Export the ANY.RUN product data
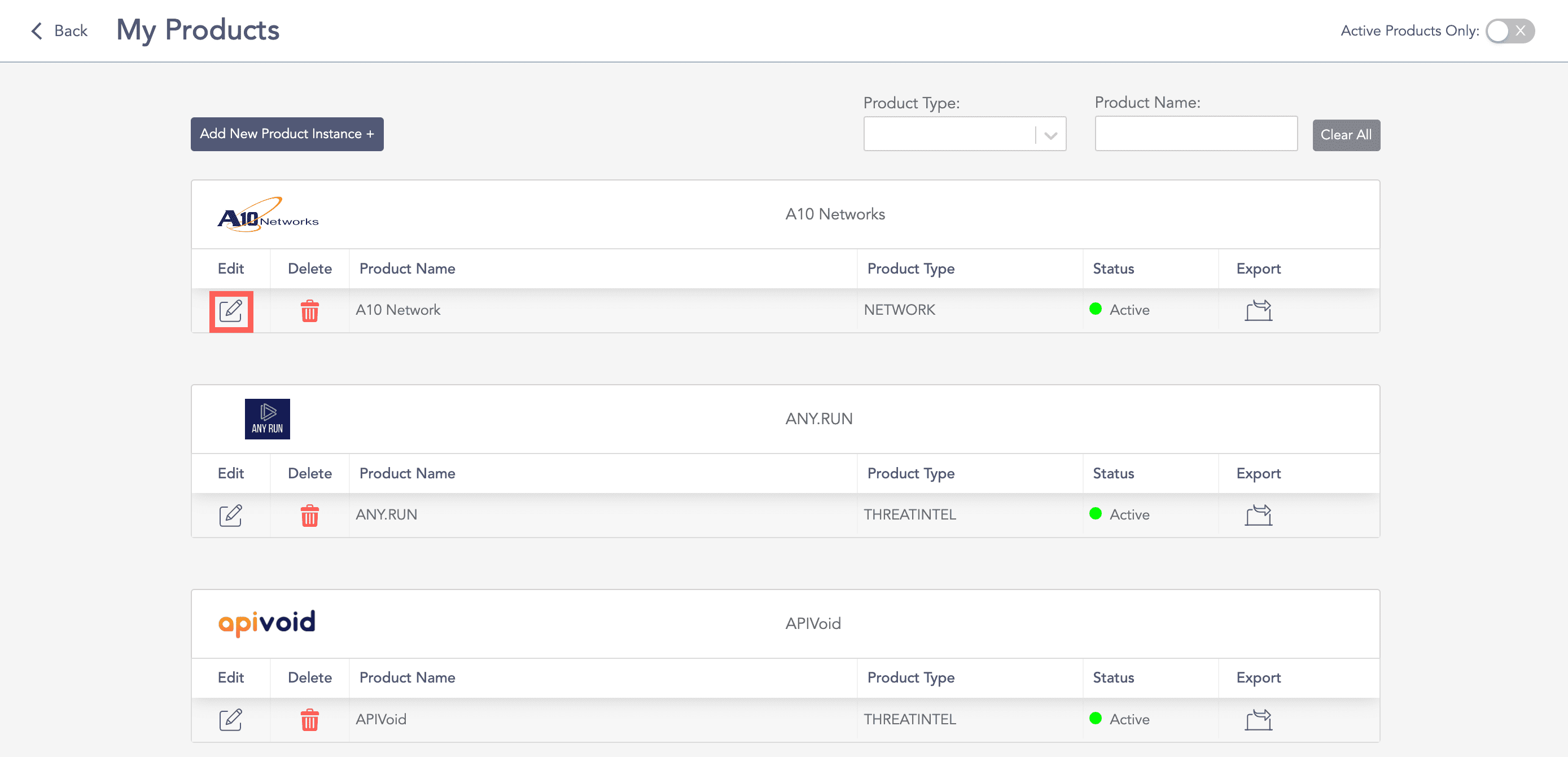Image resolution: width=1568 pixels, height=757 pixels. (1258, 514)
